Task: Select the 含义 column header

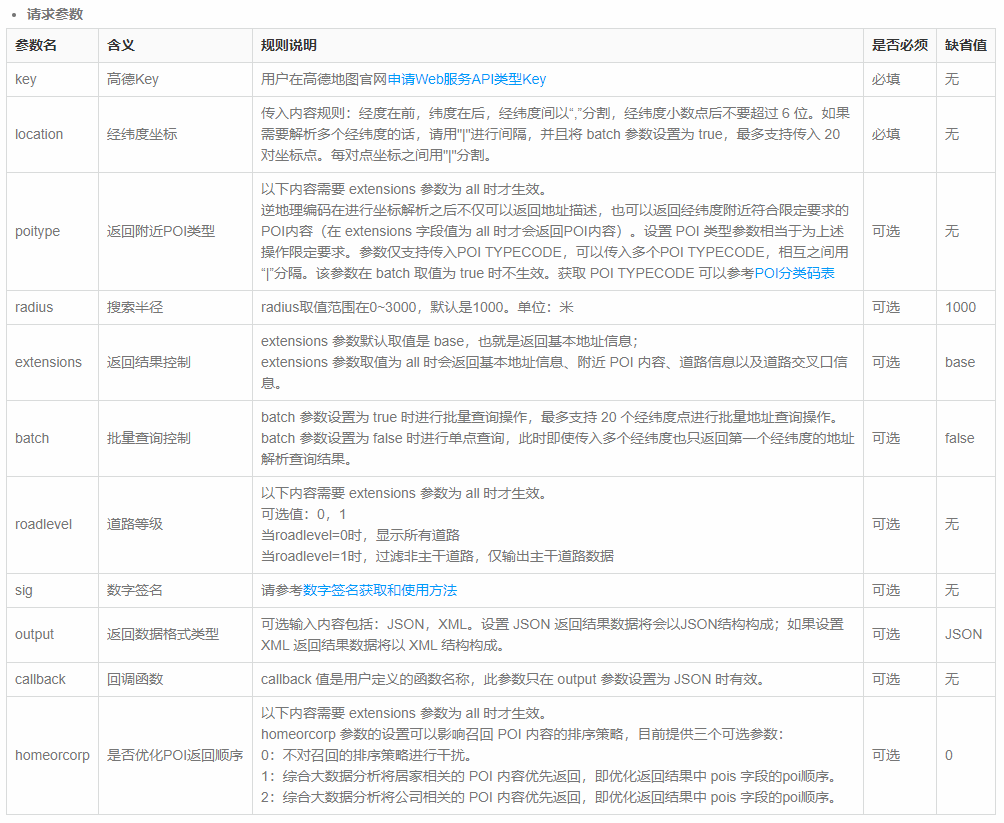Action: click(x=119, y=45)
